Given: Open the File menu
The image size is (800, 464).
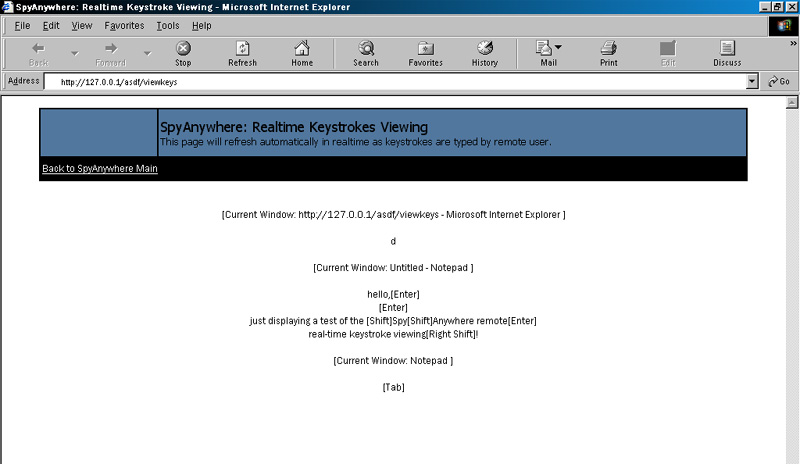Looking at the screenshot, I should pos(22,25).
